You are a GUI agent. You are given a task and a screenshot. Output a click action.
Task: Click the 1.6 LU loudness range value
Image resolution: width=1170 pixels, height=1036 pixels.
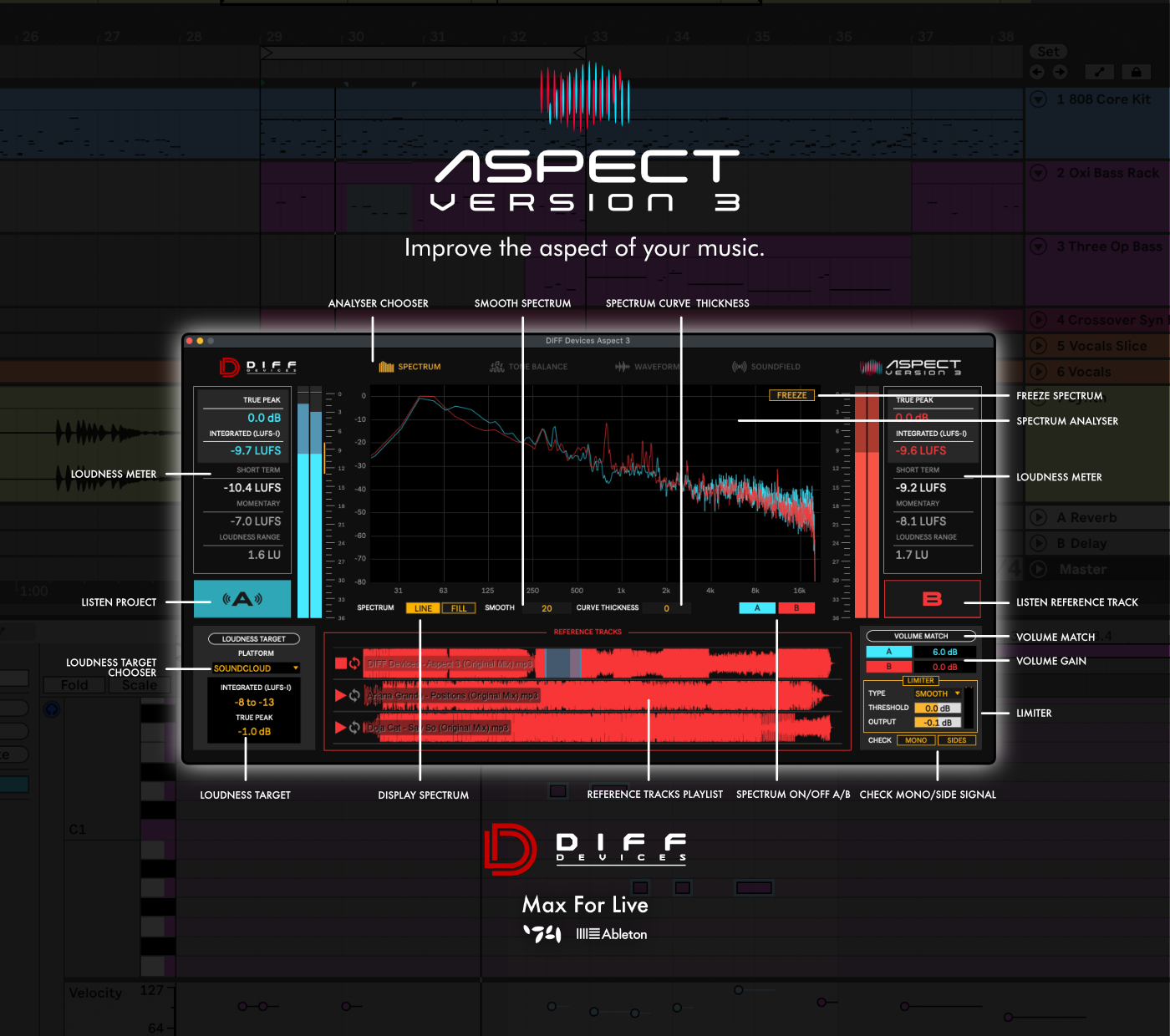(x=264, y=555)
